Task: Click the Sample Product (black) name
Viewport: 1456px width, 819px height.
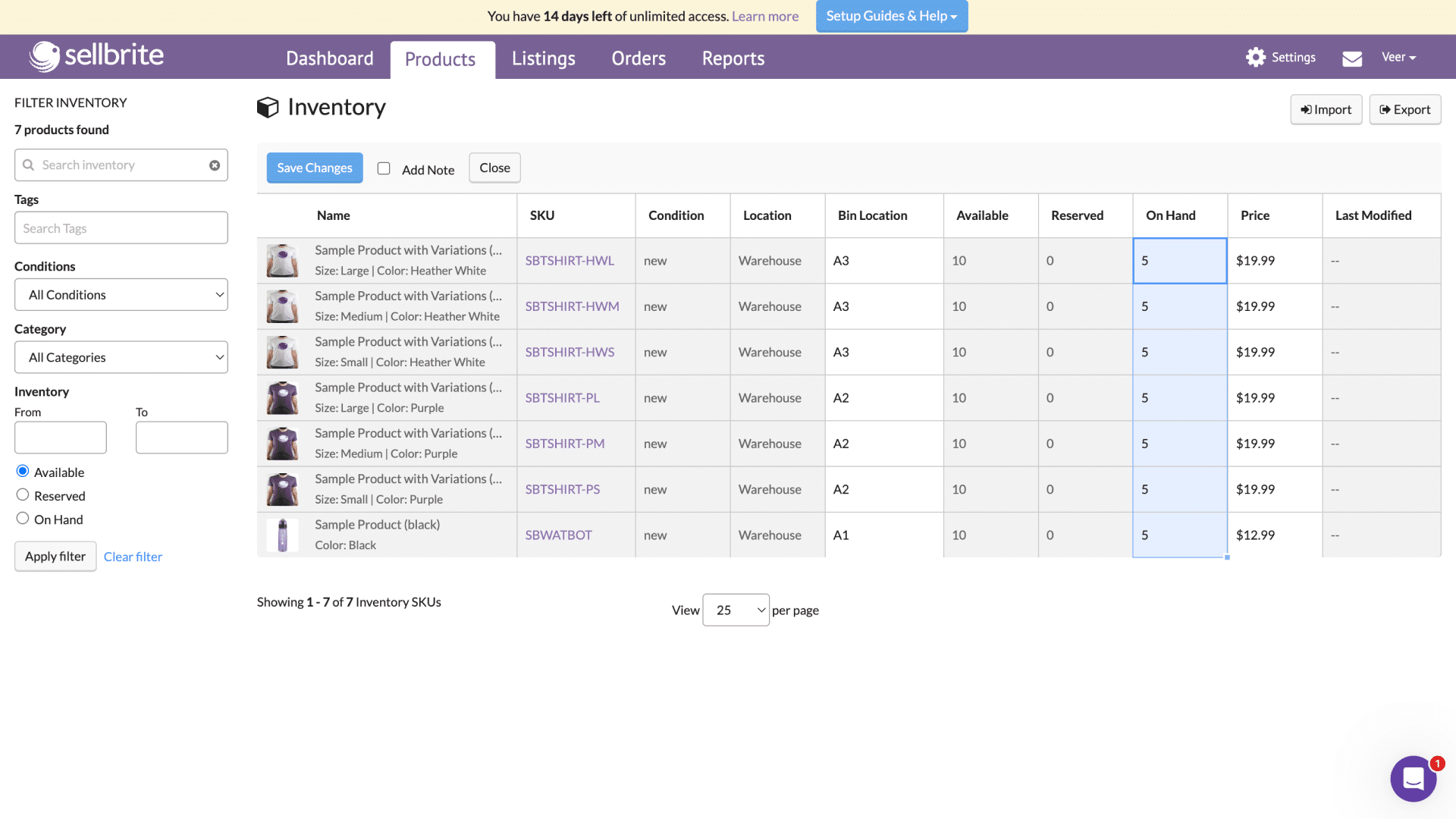Action: (378, 525)
